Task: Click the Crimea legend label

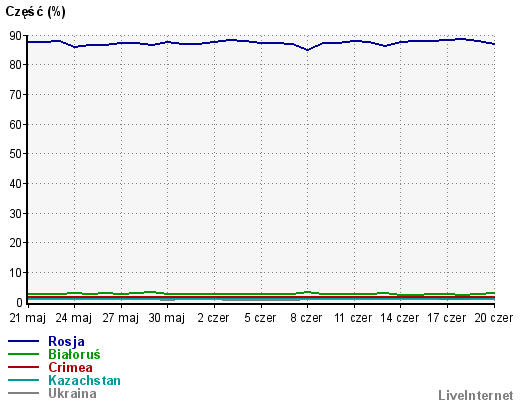Action: pyautogui.click(x=70, y=367)
